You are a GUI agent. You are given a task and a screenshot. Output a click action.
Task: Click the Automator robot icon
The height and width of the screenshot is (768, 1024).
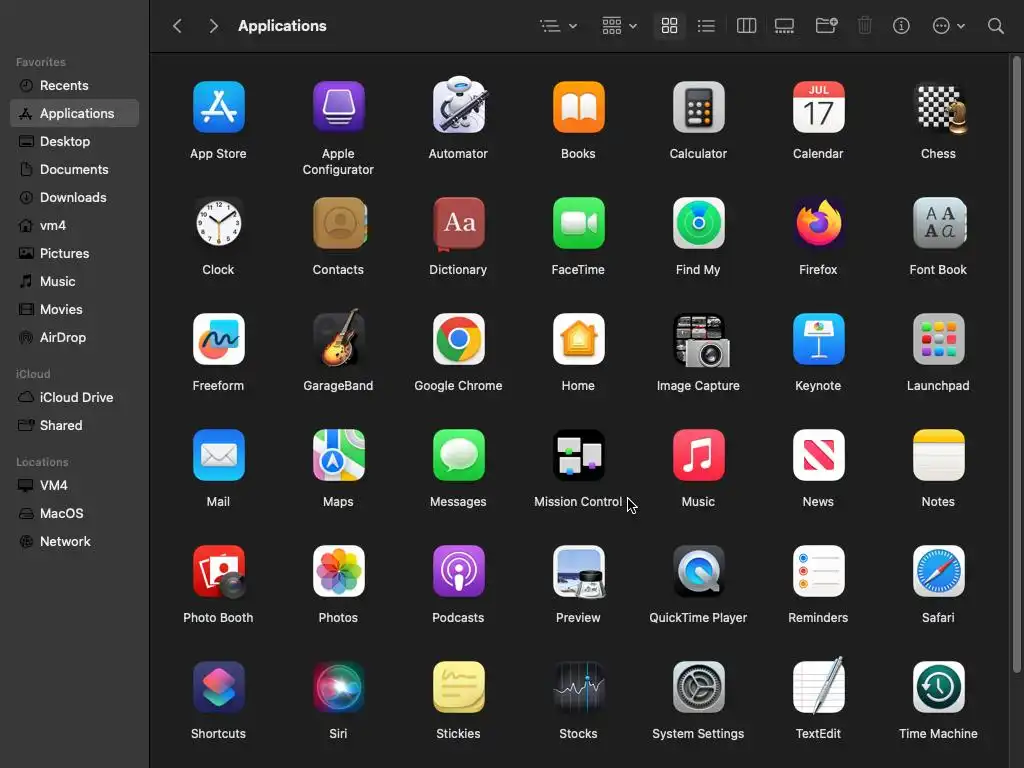[458, 106]
